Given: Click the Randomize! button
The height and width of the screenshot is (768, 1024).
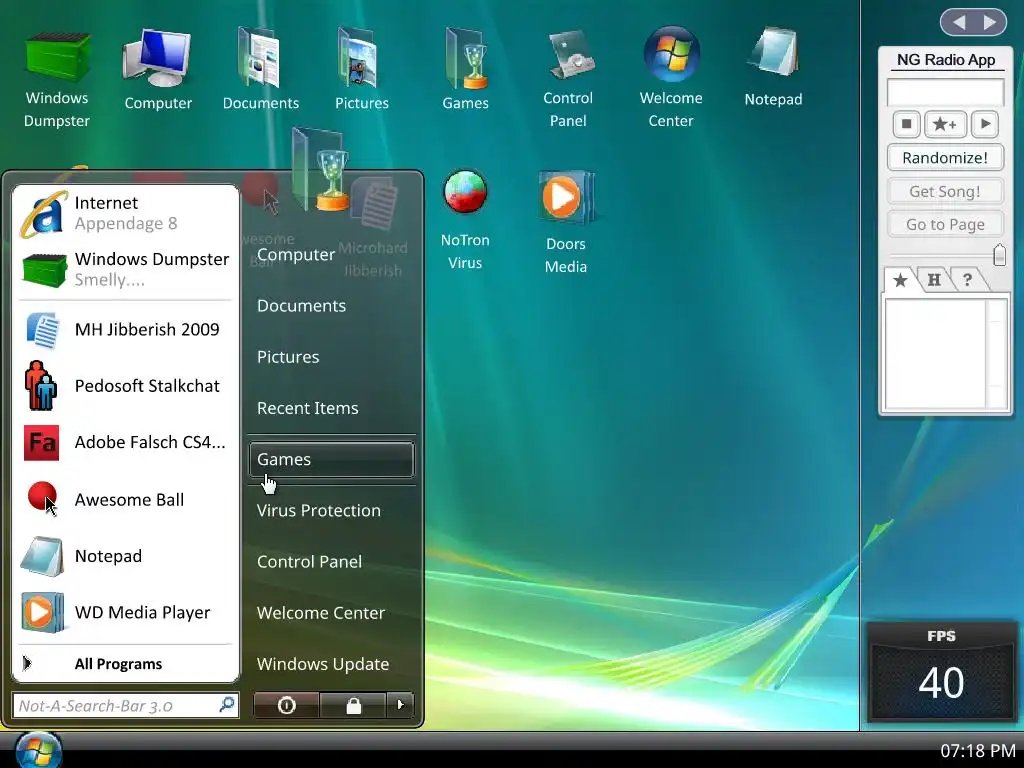Looking at the screenshot, I should tap(945, 157).
